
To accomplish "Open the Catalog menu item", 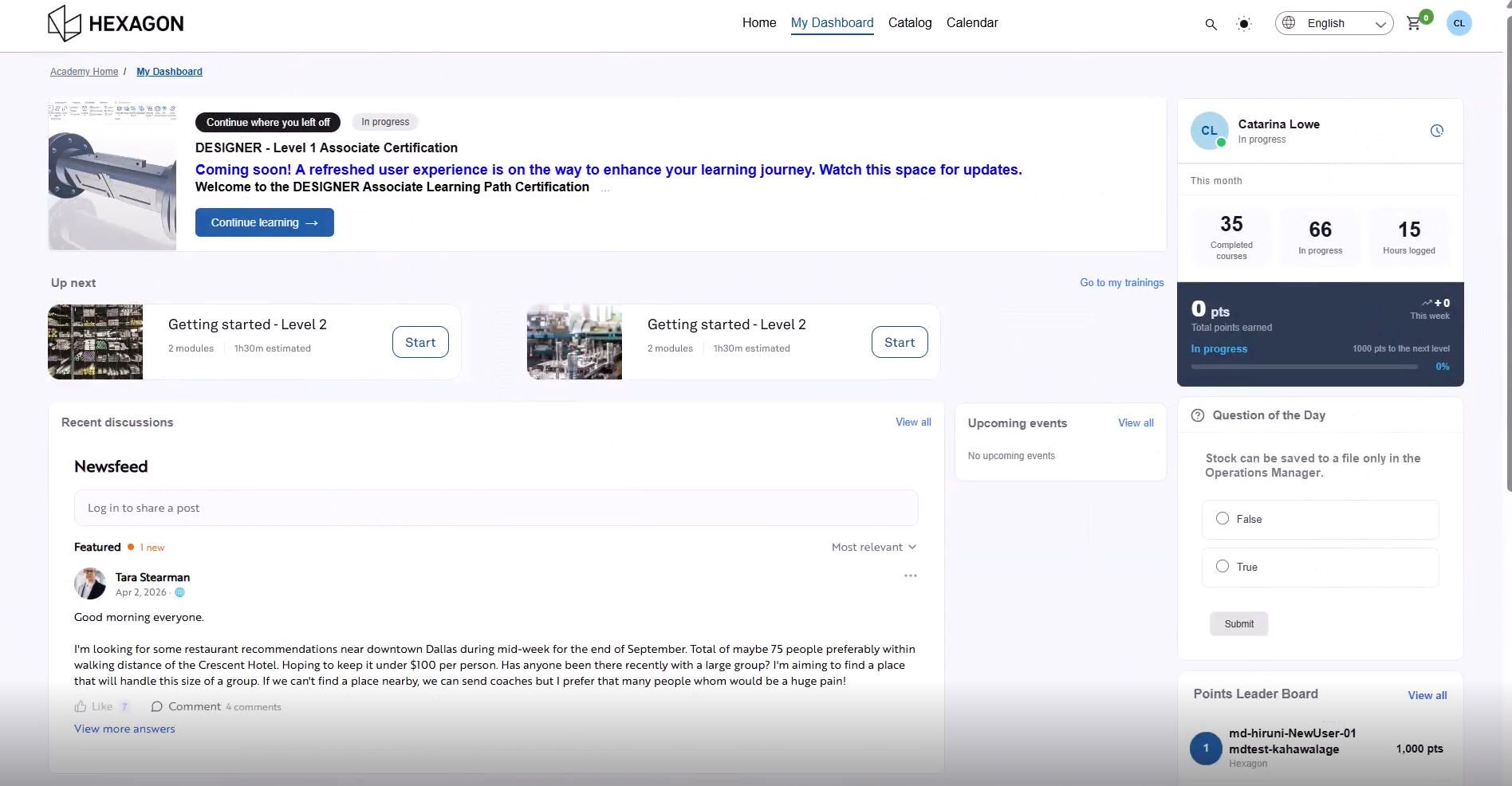I will [x=910, y=22].
